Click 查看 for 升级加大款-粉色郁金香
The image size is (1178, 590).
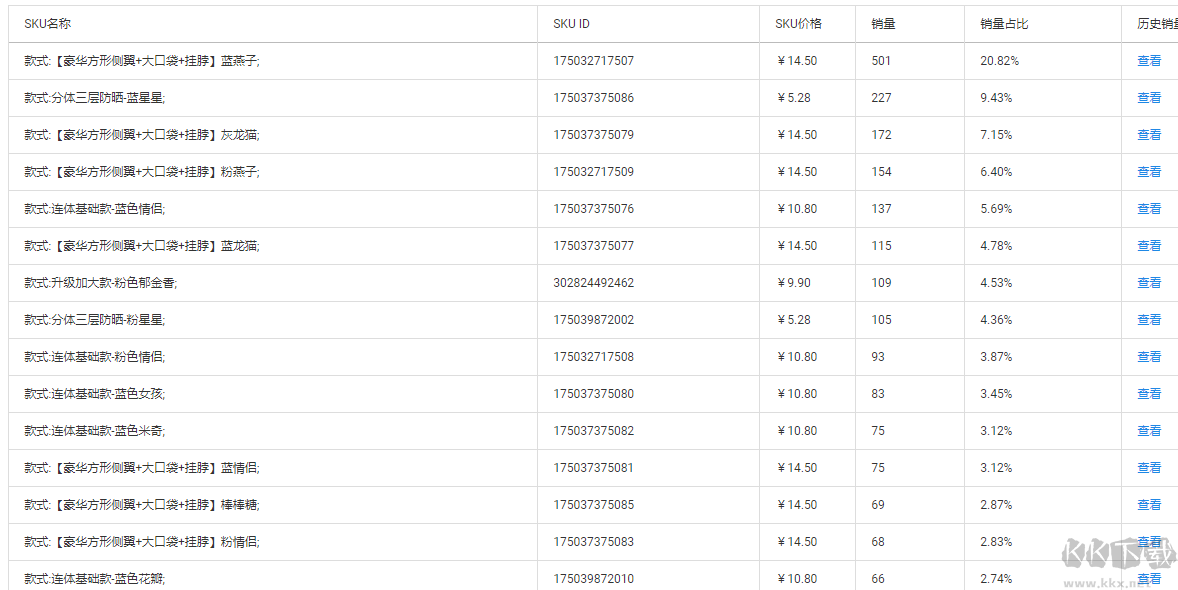point(1149,283)
